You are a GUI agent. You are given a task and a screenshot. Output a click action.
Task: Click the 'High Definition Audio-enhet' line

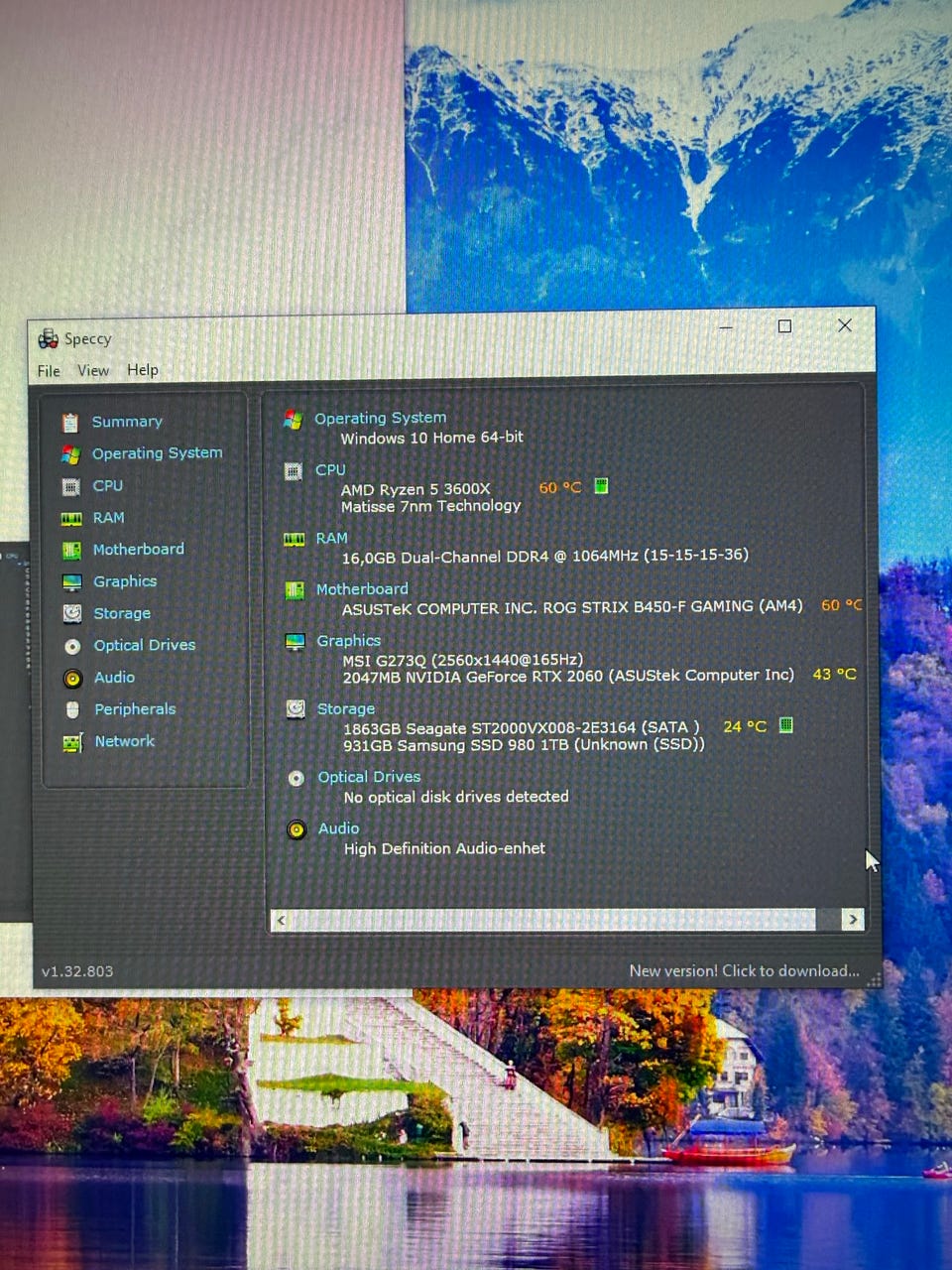444,848
